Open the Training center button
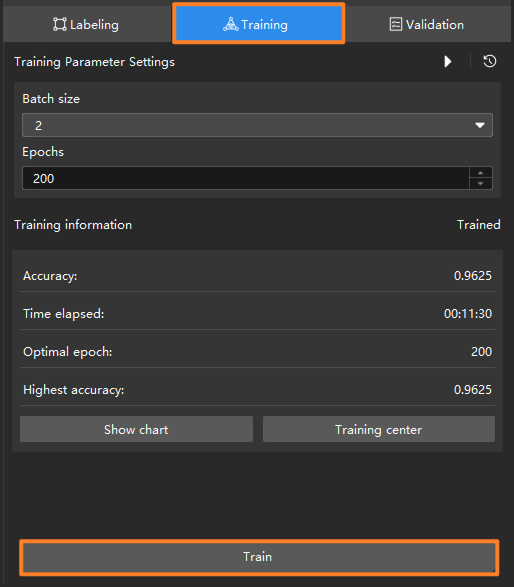The width and height of the screenshot is (514, 587). (378, 429)
